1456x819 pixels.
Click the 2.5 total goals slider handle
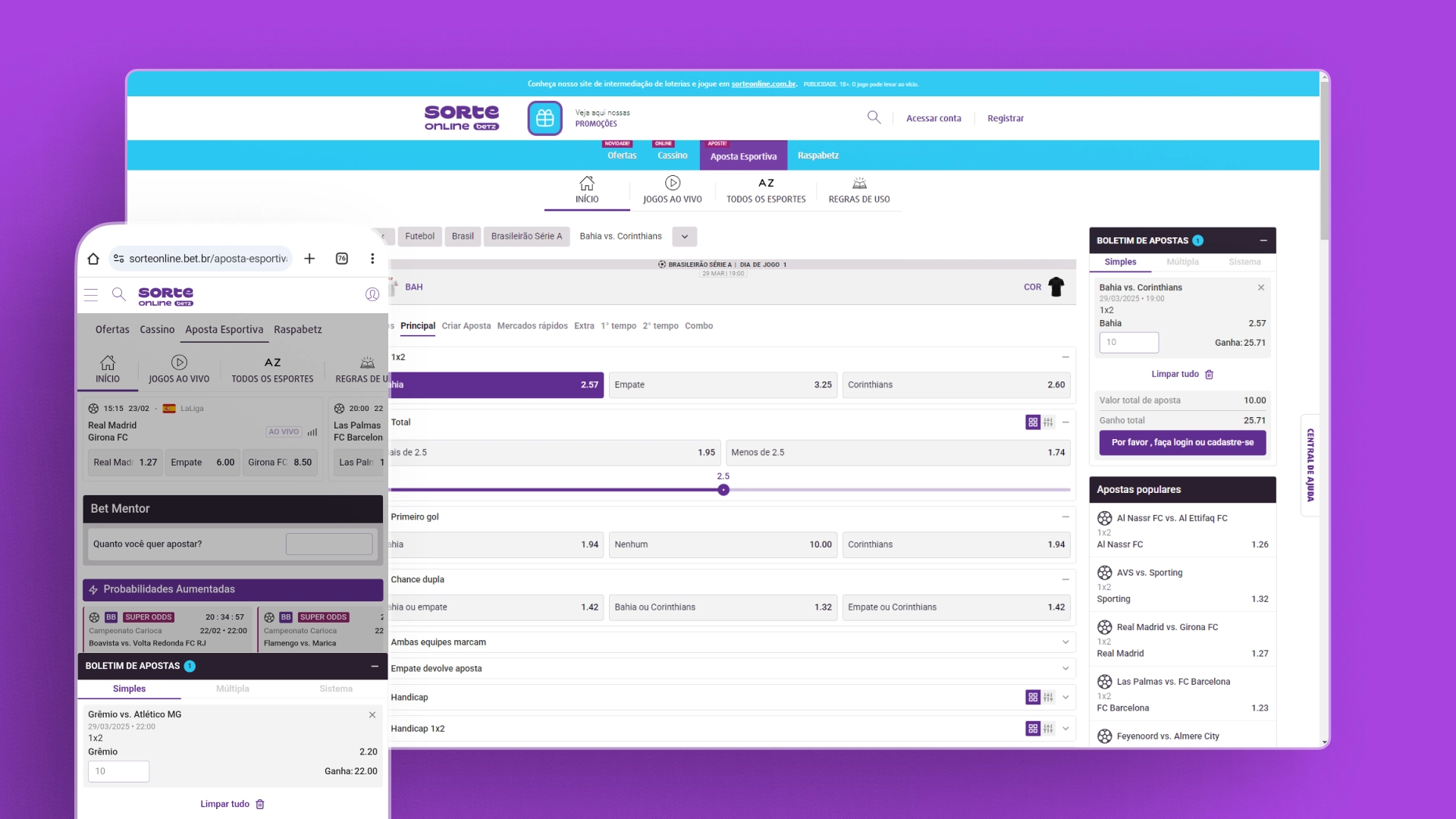click(723, 490)
